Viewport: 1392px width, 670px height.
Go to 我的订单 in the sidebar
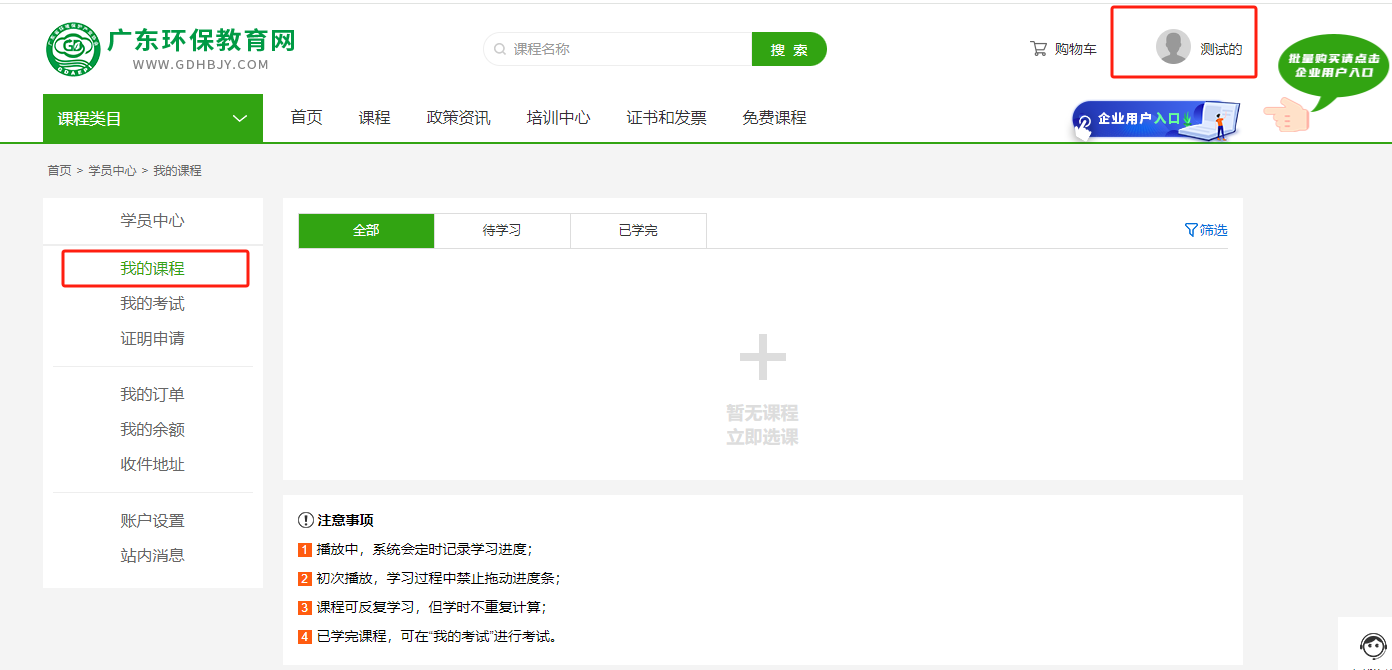point(152,395)
